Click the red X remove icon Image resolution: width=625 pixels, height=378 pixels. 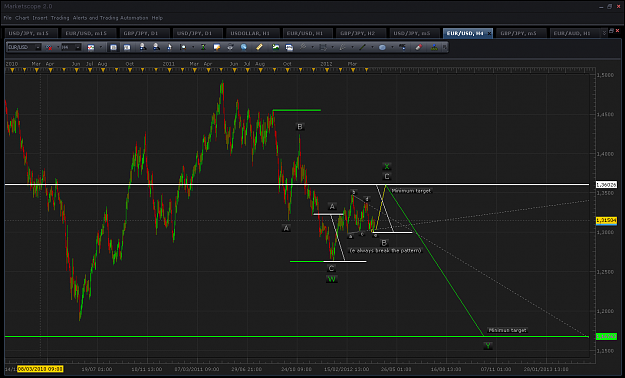point(49,47)
